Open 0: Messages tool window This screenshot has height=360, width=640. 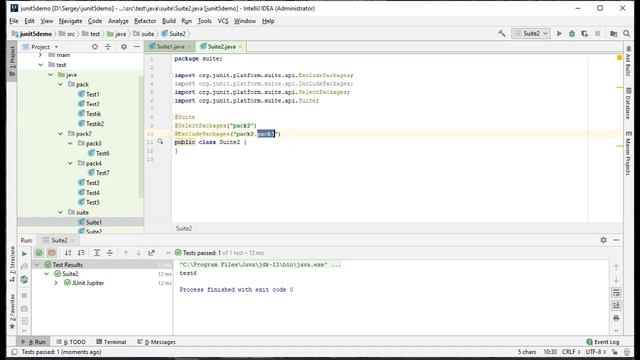[x=156, y=342]
